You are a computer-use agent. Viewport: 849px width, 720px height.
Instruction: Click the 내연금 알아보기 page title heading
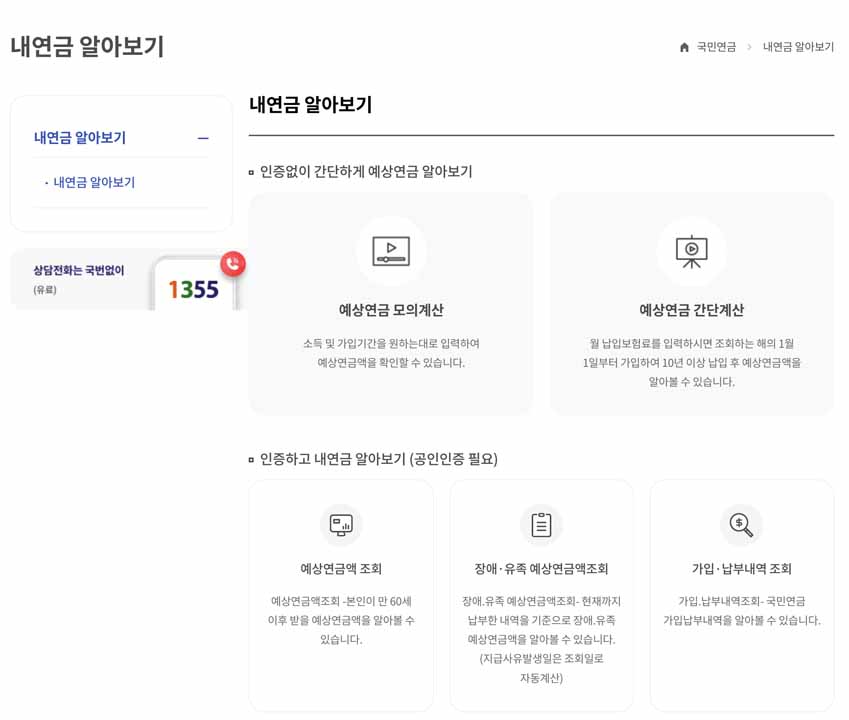click(x=90, y=46)
